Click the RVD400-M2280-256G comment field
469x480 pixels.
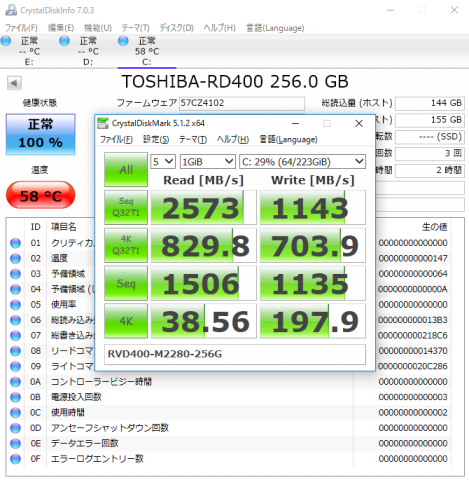tap(235, 354)
